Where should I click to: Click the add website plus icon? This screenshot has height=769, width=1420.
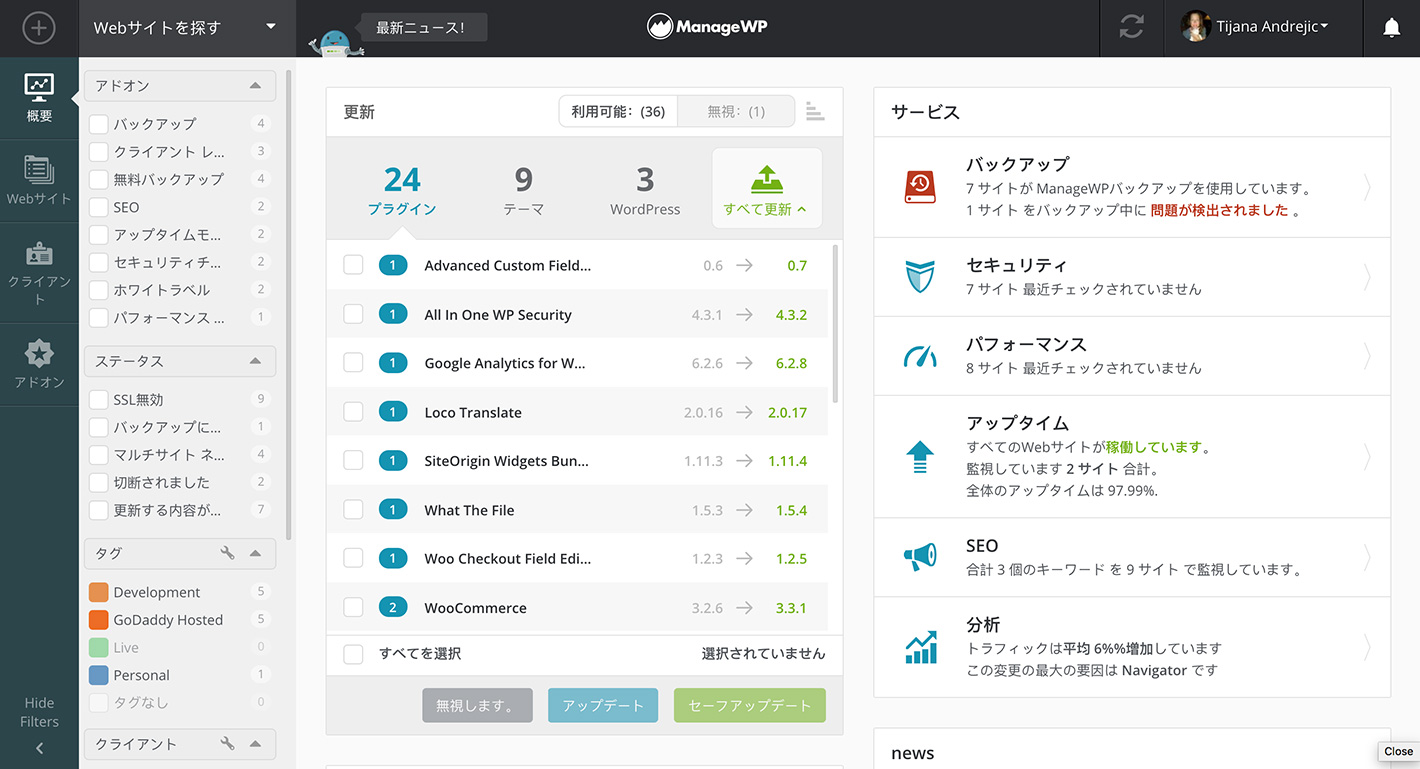click(x=39, y=28)
